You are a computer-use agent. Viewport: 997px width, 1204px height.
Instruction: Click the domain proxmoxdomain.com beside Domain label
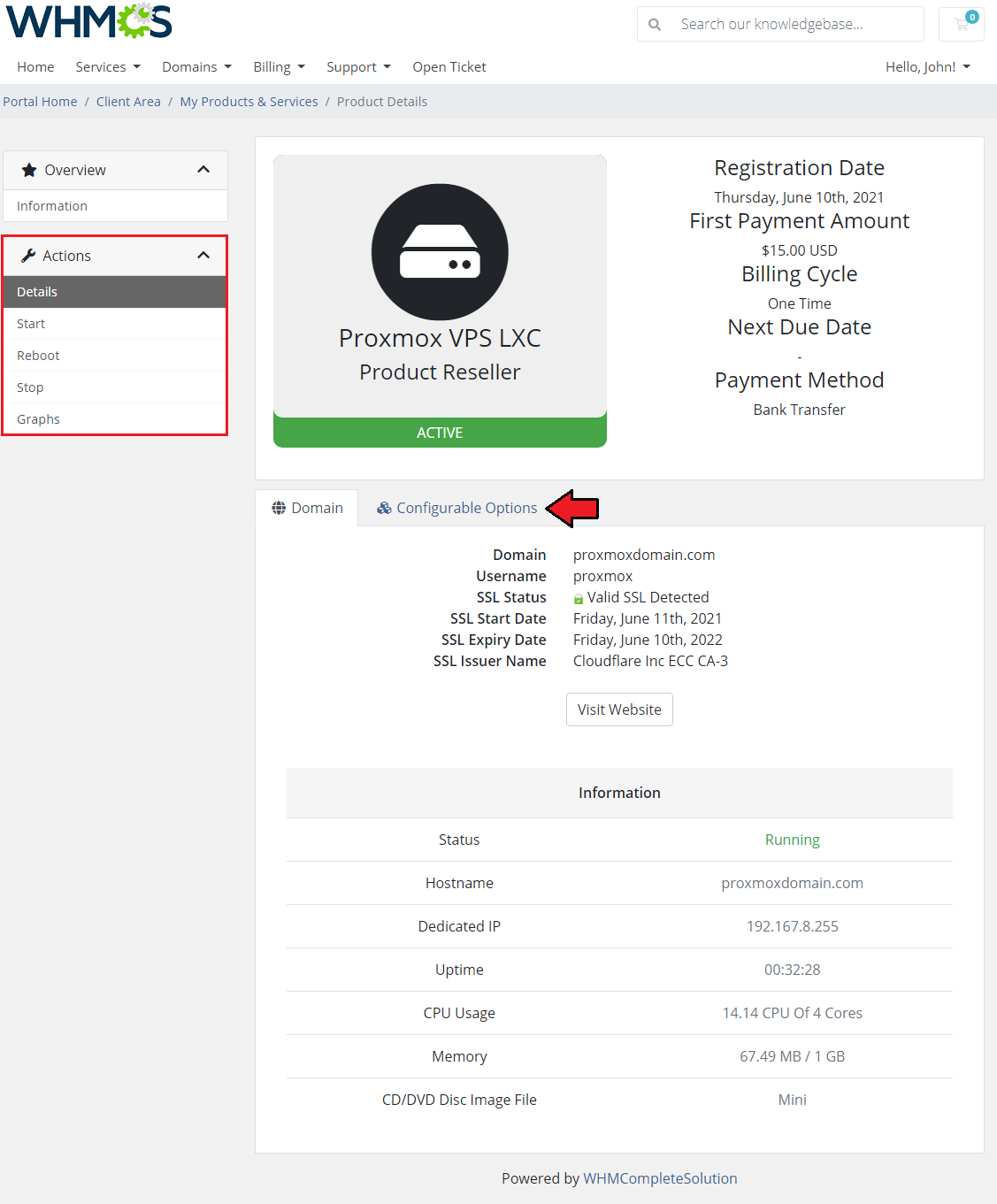tap(644, 555)
